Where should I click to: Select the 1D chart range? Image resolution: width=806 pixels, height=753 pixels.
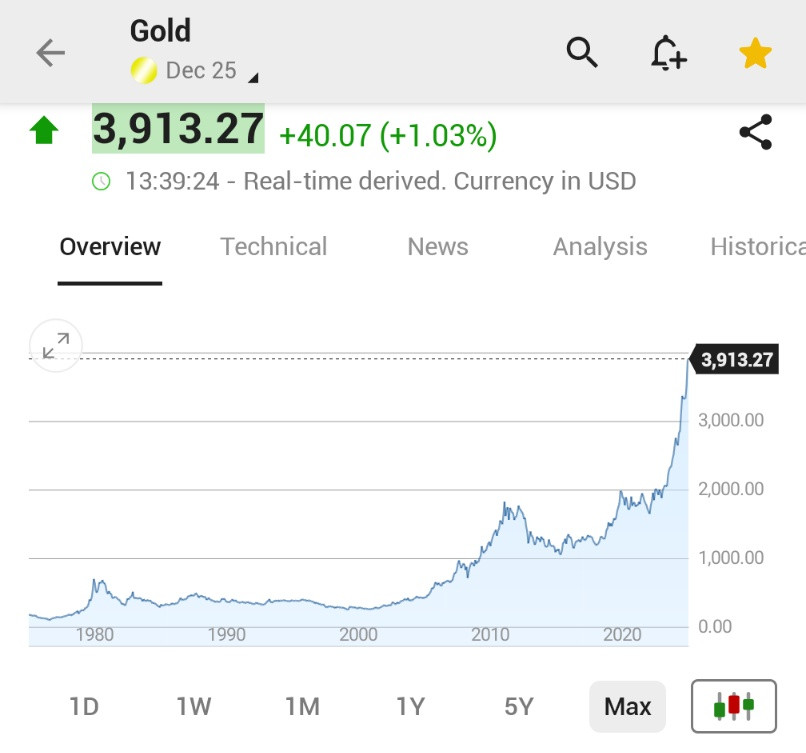point(84,707)
